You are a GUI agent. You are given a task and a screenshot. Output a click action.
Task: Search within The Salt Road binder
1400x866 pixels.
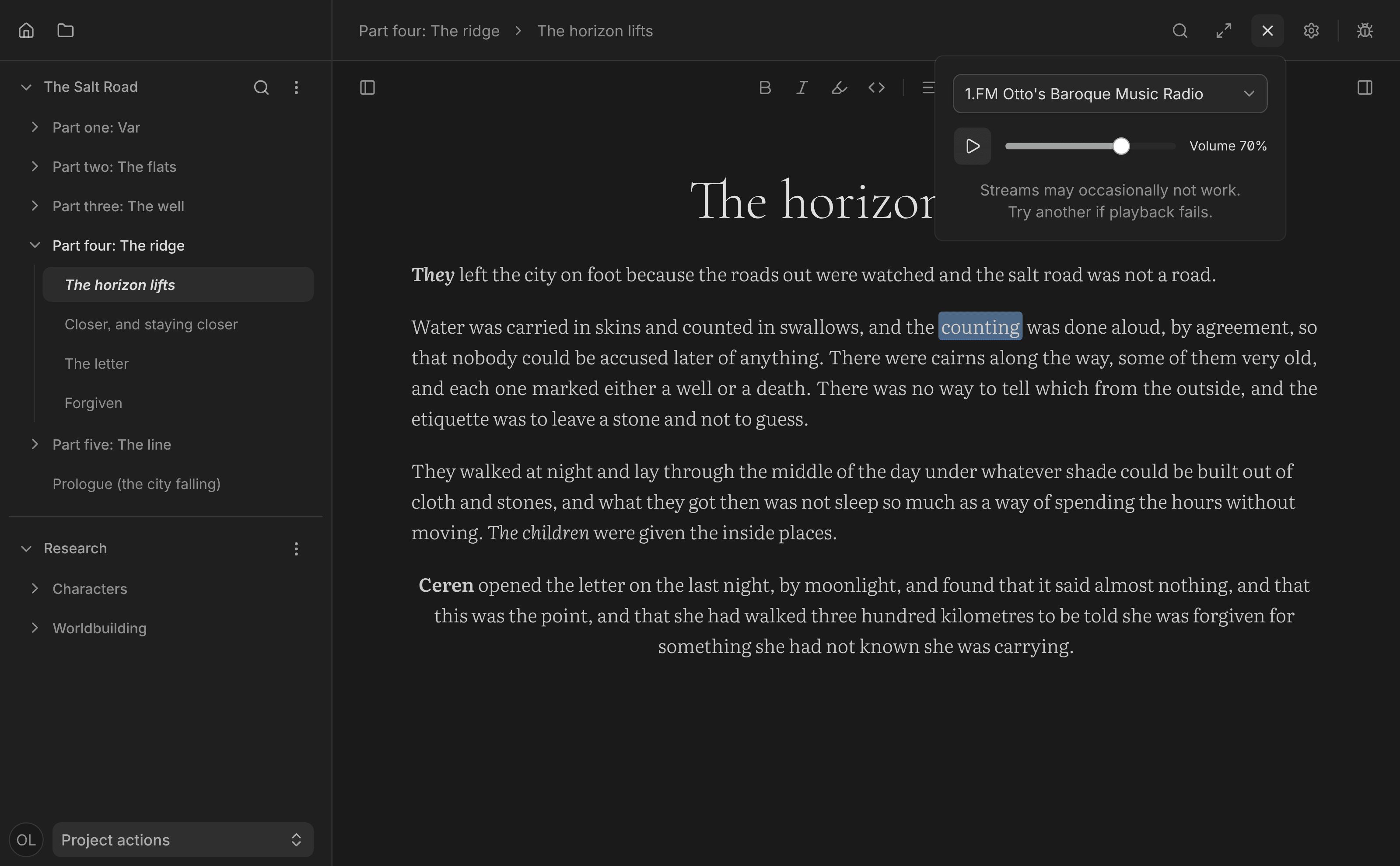point(261,87)
